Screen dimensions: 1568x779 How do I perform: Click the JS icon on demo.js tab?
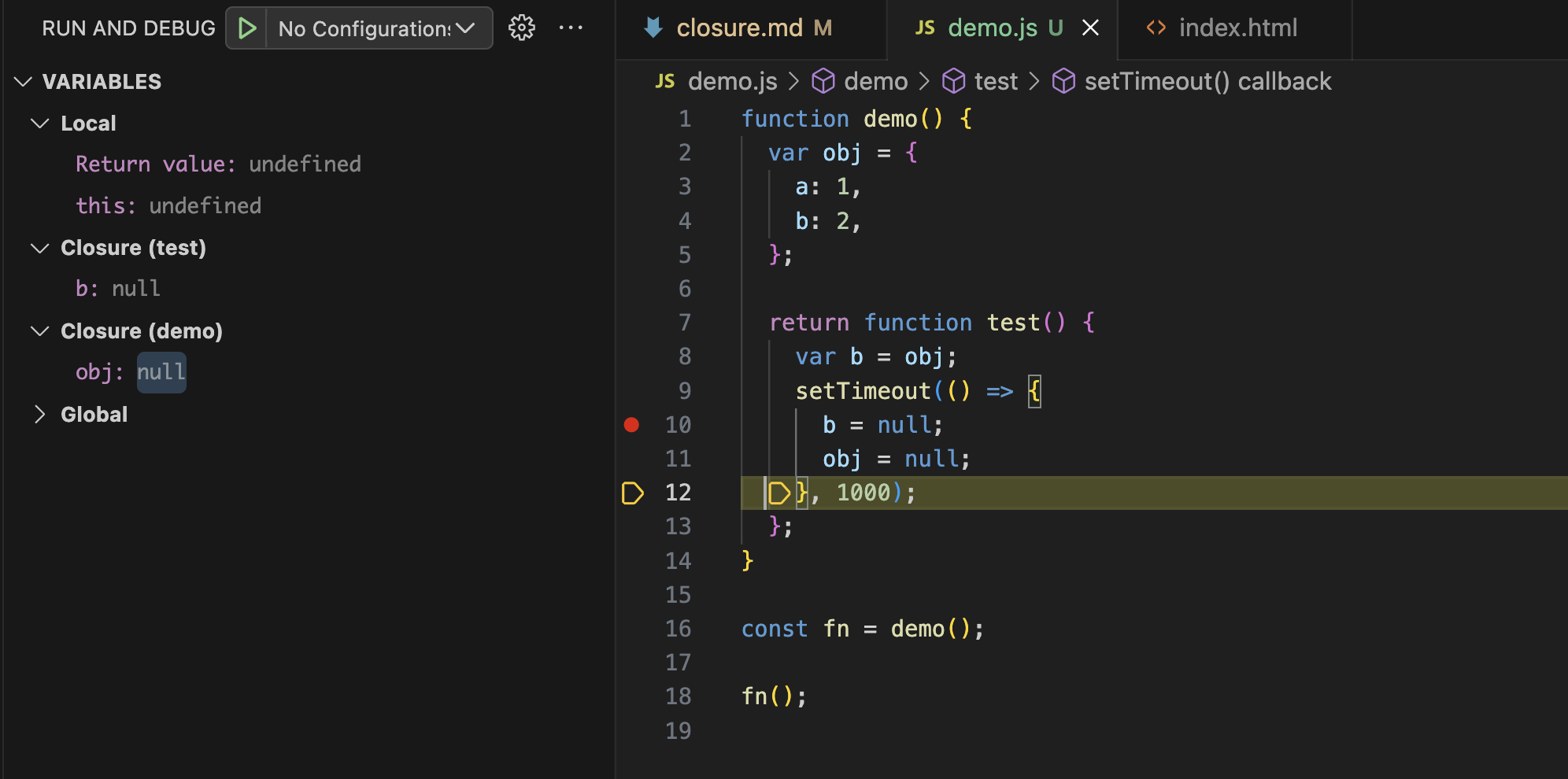coord(925,28)
